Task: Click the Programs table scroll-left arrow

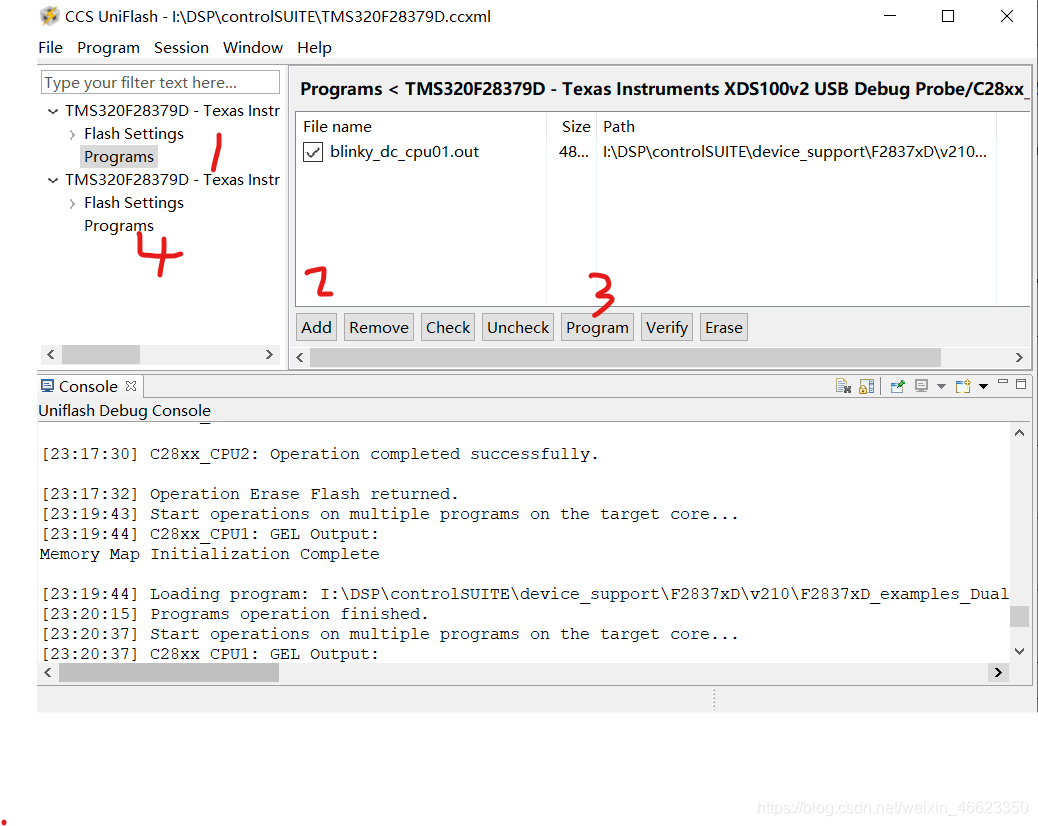Action: 300,357
